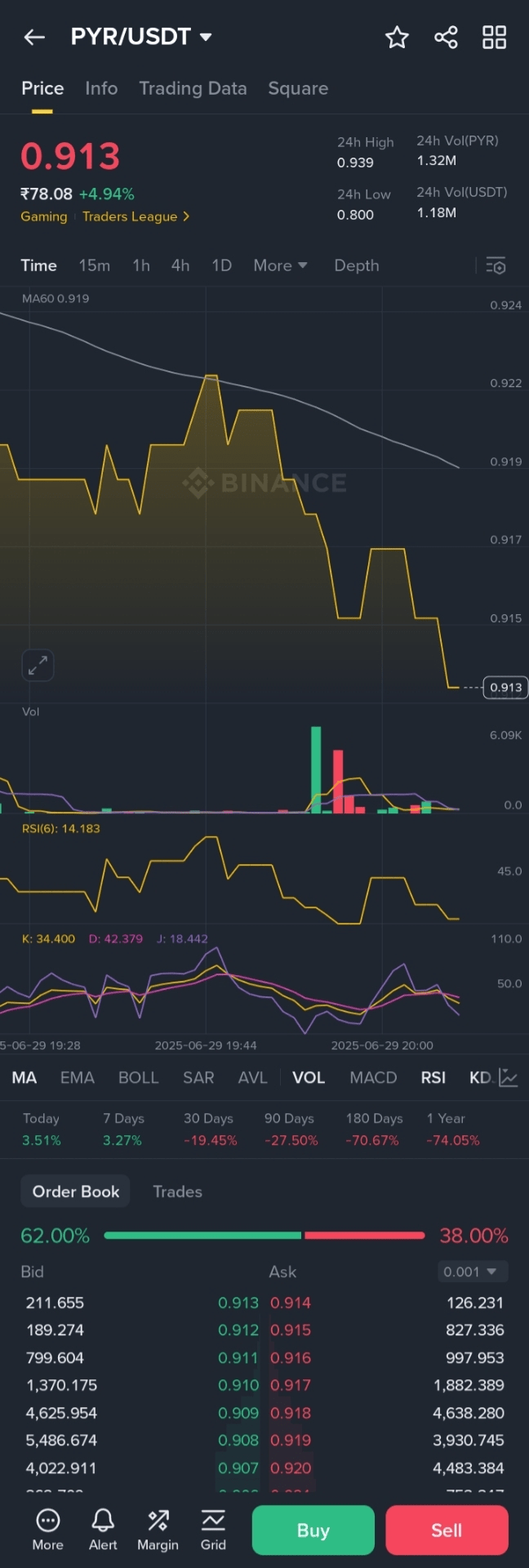Share the PYR/USDT page
Image resolution: width=529 pixels, height=1568 pixels.
pyautogui.click(x=446, y=37)
